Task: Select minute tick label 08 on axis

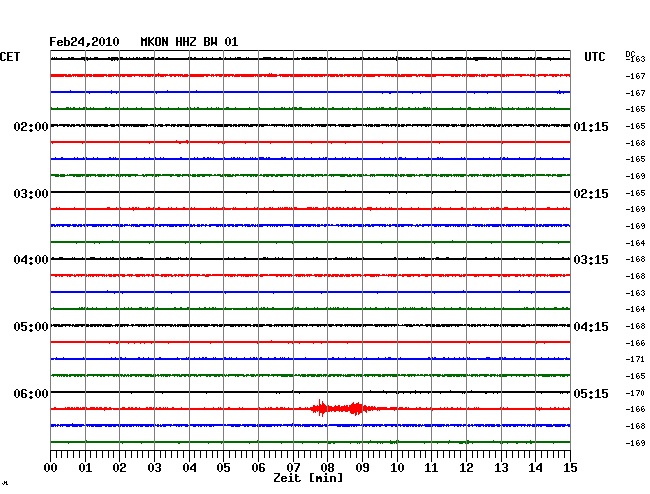Action: pos(327,467)
